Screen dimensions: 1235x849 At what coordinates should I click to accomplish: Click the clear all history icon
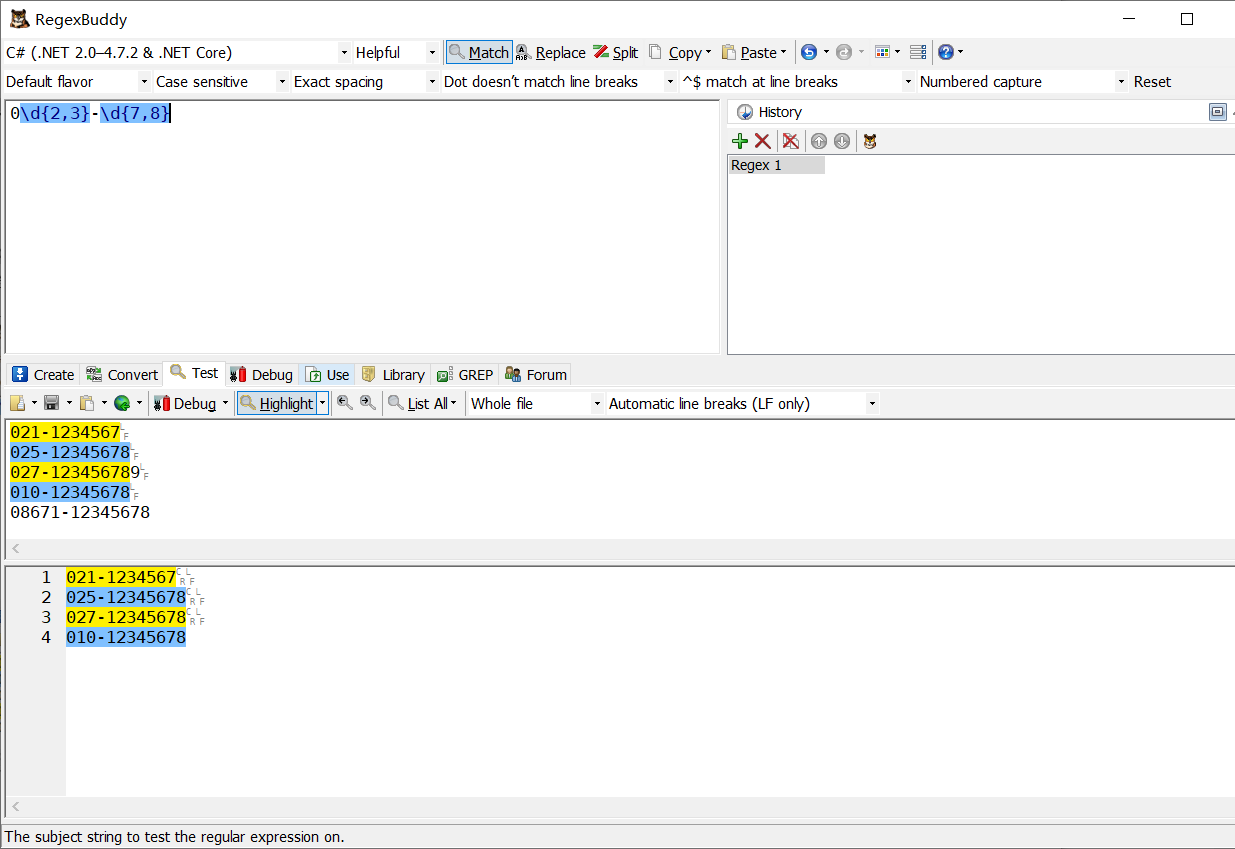(x=791, y=141)
